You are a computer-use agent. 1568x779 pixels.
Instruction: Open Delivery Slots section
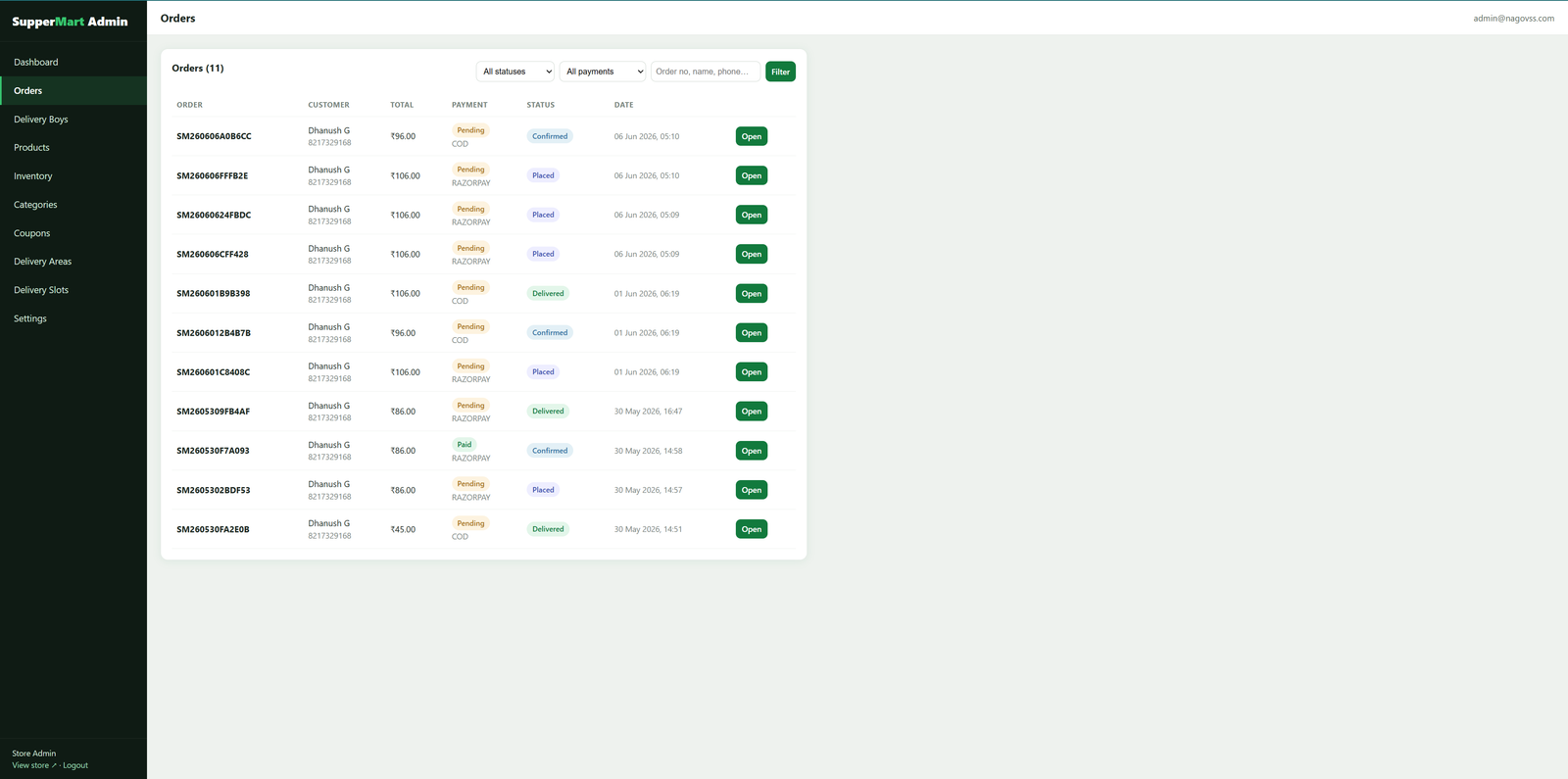click(73, 290)
